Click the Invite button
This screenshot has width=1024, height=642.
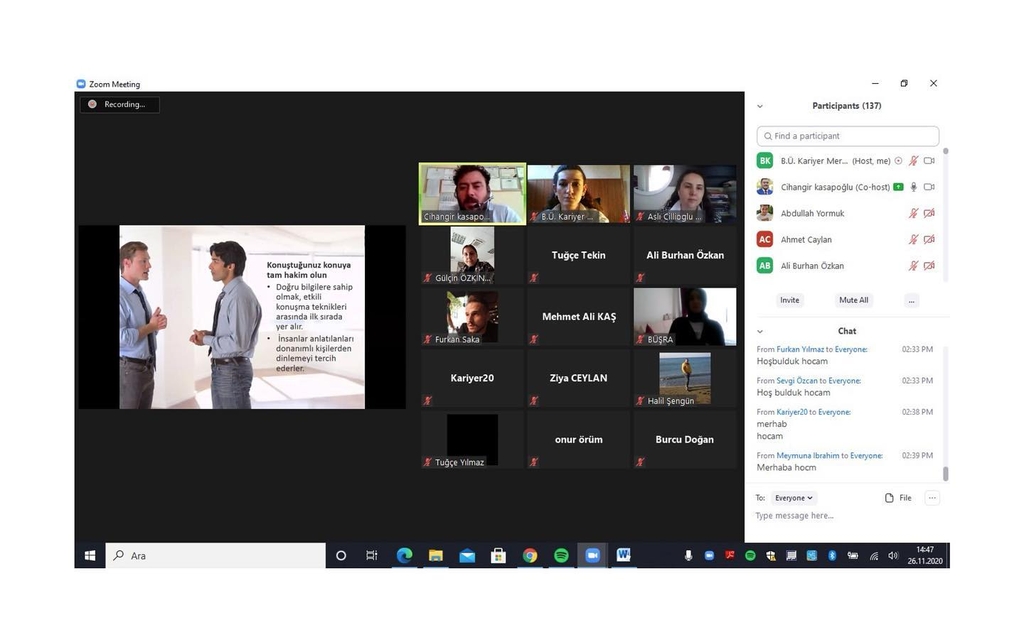click(790, 300)
